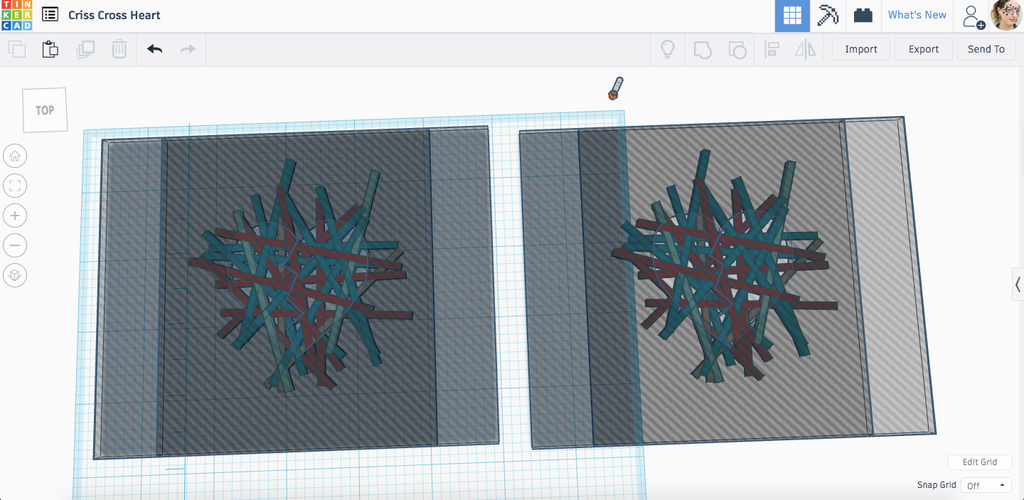Toggle orthographic perspective view cube icon

(15, 275)
